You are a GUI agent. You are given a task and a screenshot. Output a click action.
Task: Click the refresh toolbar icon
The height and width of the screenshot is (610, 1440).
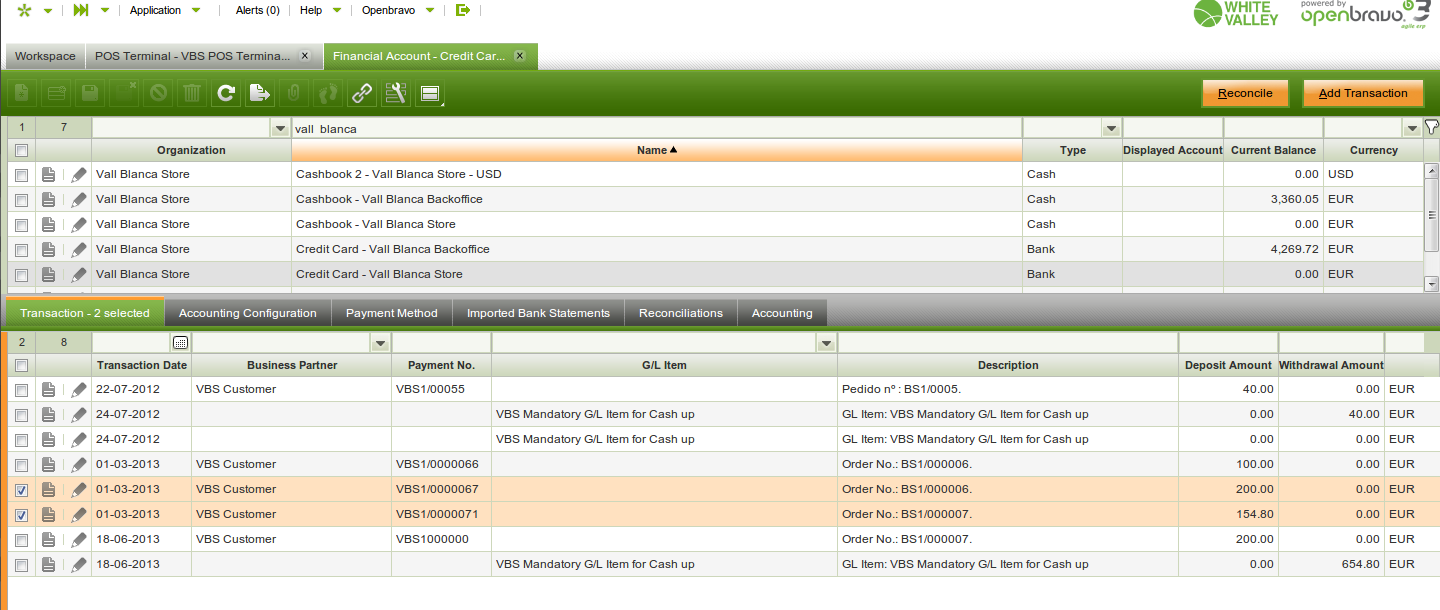click(x=226, y=94)
